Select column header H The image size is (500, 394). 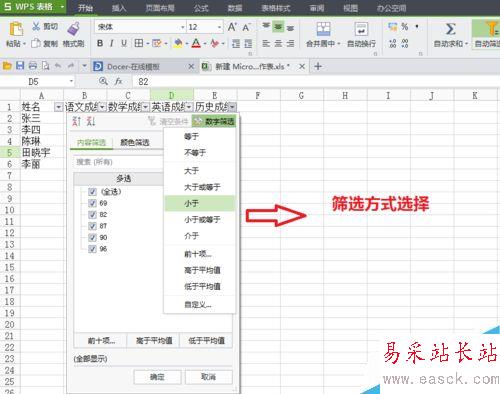345,96
